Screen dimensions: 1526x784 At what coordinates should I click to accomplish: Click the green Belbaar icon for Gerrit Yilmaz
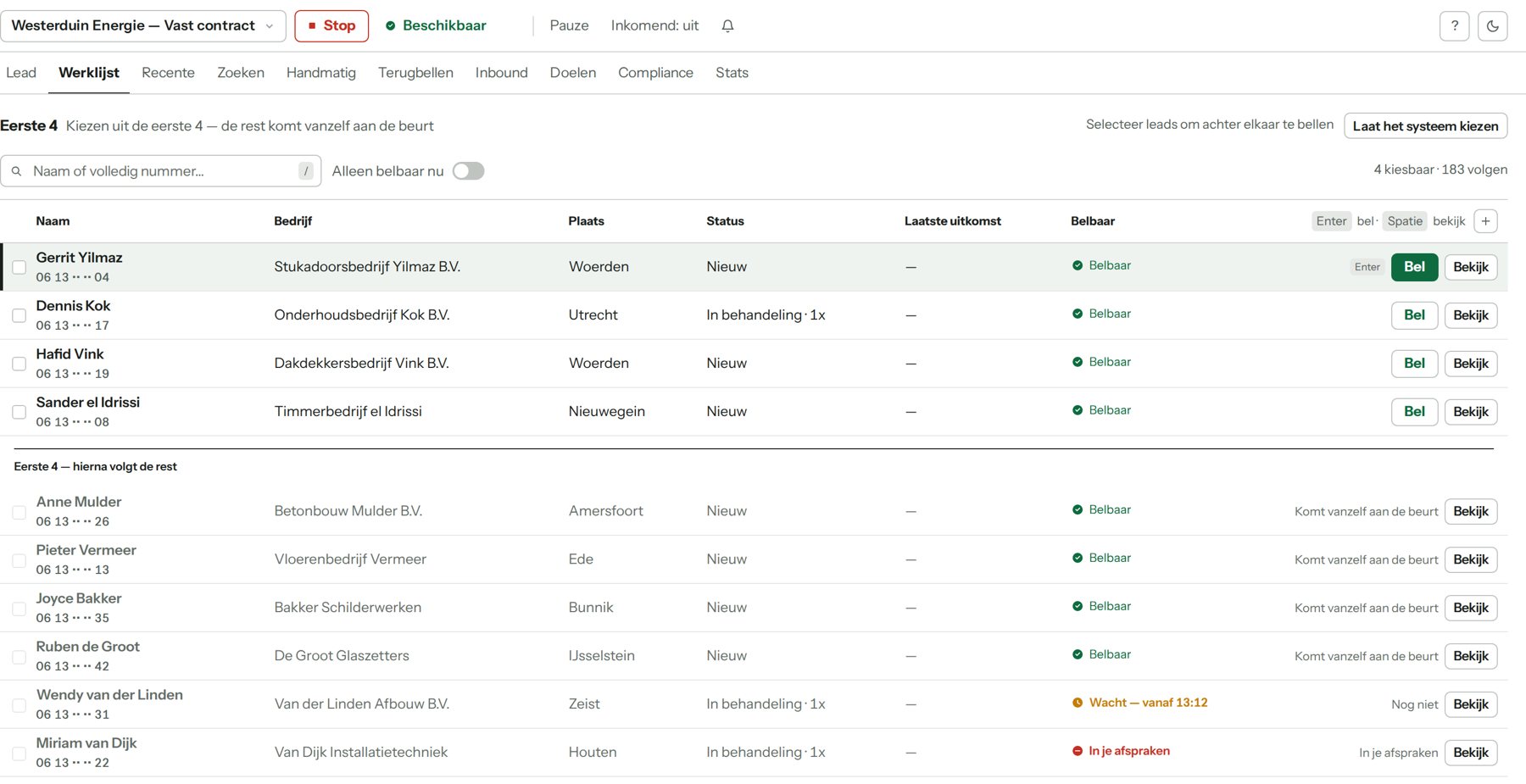[x=1078, y=265]
